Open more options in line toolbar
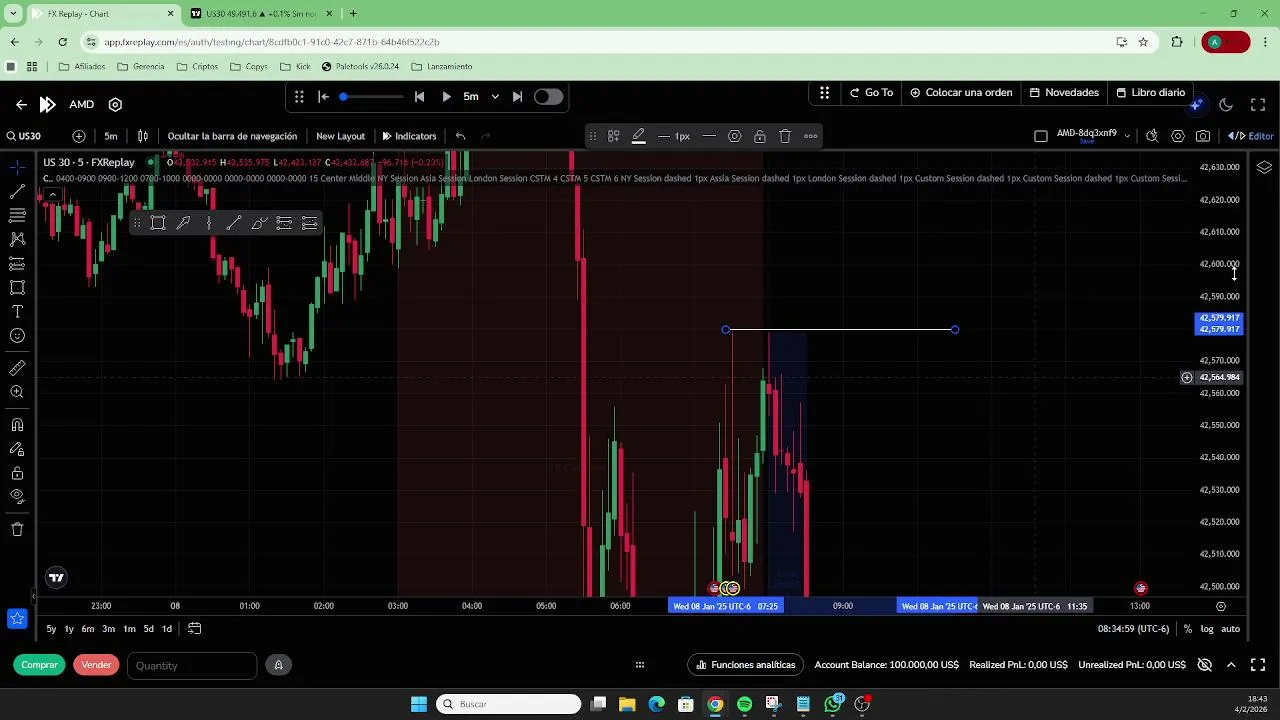The height and width of the screenshot is (720, 1280). [811, 136]
